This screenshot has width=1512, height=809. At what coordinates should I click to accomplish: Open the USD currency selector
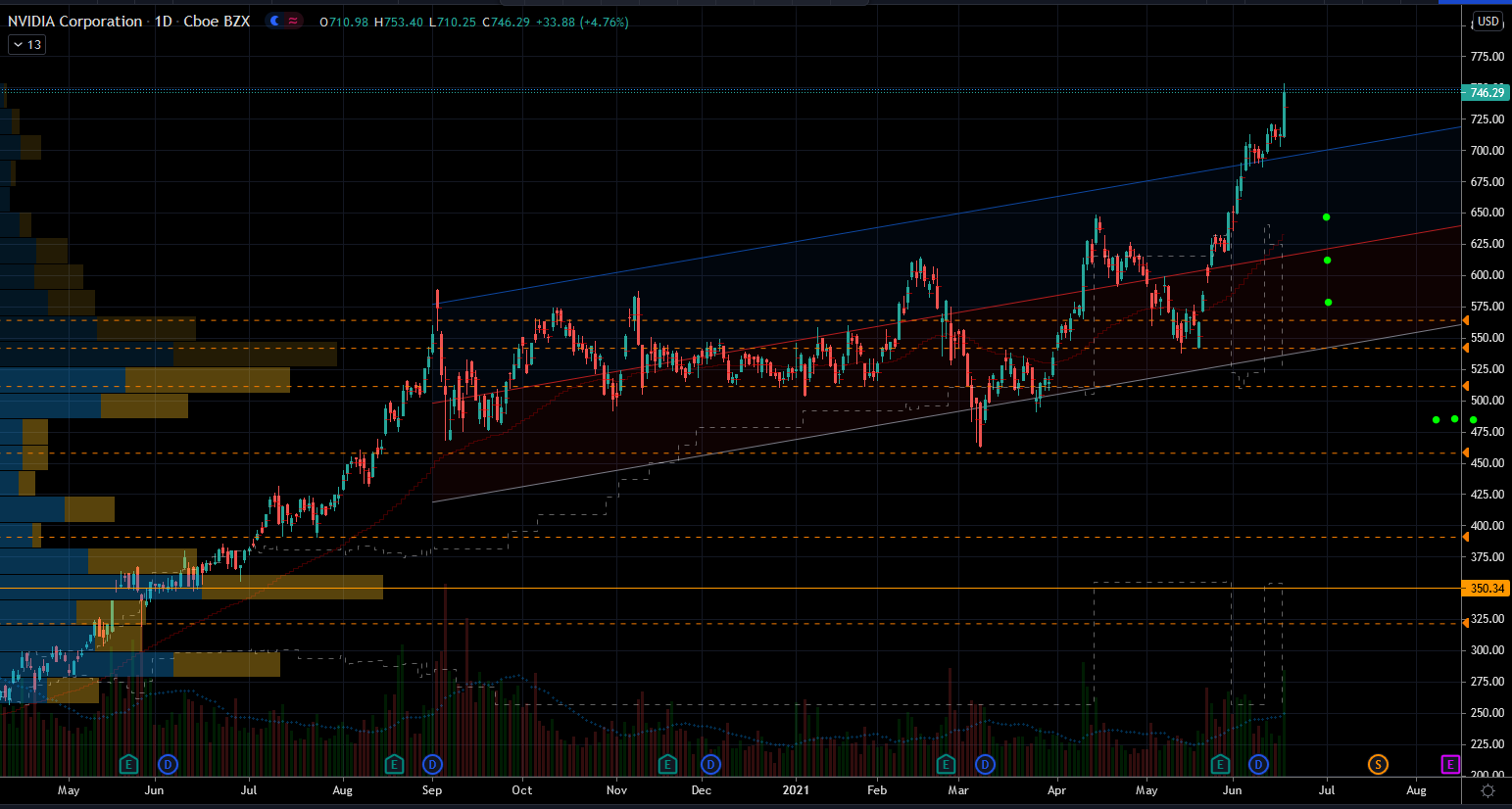[x=1488, y=22]
